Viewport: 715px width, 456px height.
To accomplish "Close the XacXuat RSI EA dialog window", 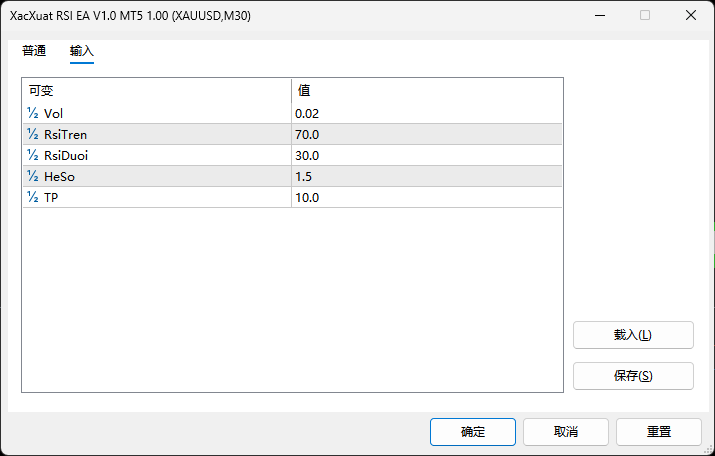I will click(690, 15).
